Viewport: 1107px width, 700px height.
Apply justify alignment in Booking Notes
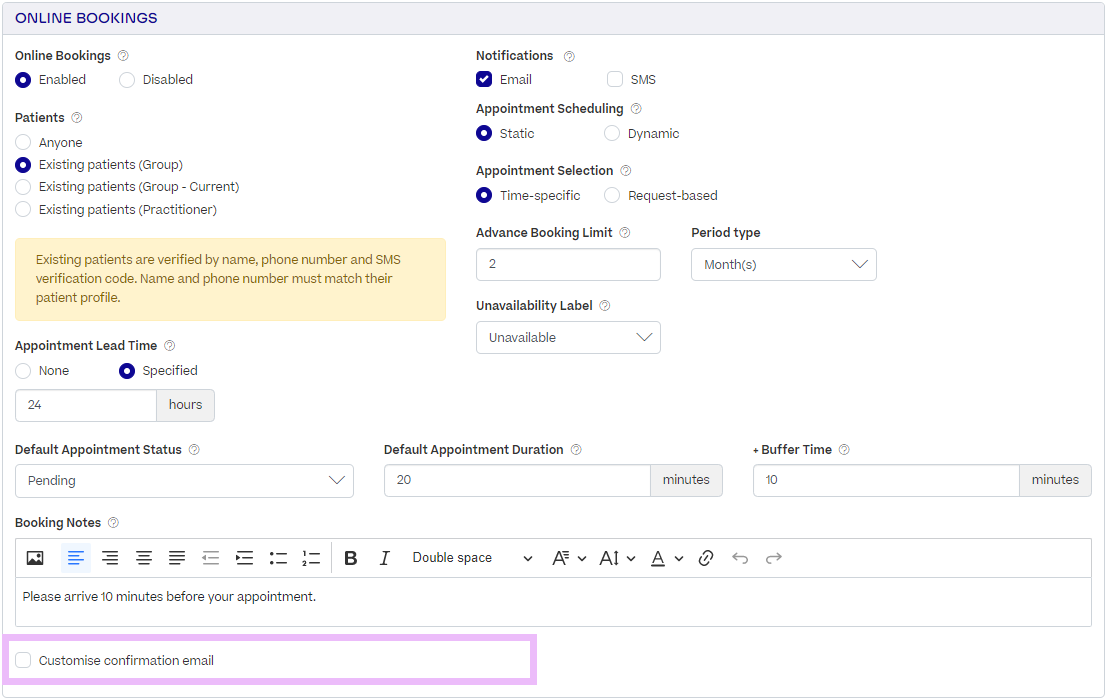176,558
